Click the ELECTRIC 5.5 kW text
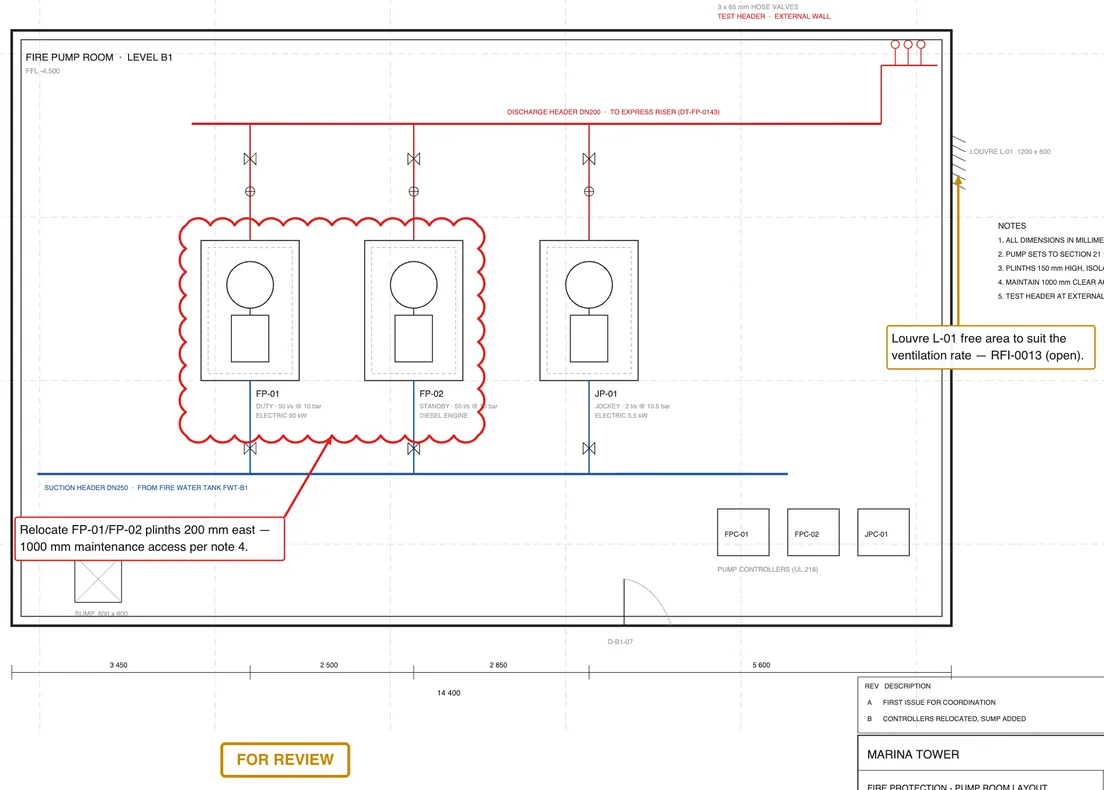The height and width of the screenshot is (790, 1104). coord(621,415)
